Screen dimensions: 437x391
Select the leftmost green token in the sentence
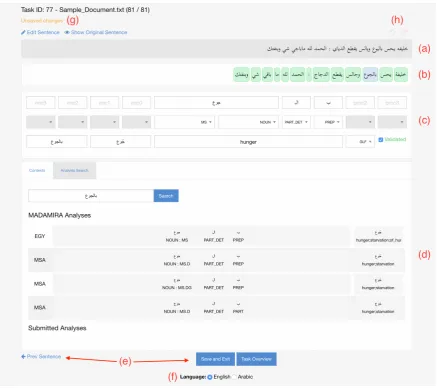coord(241,75)
